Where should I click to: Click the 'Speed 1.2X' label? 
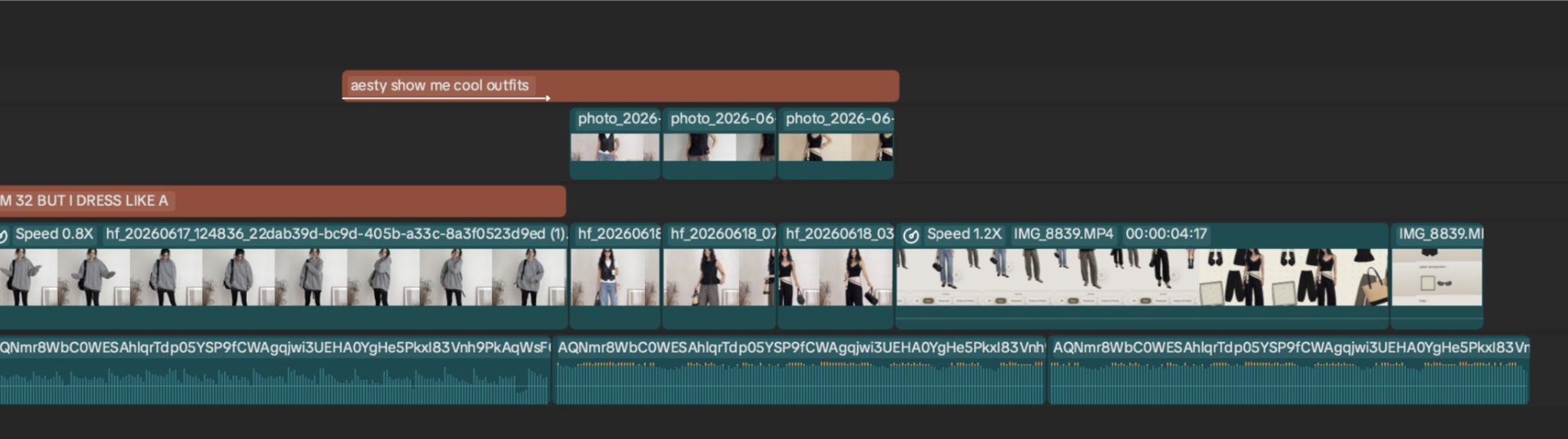point(964,234)
